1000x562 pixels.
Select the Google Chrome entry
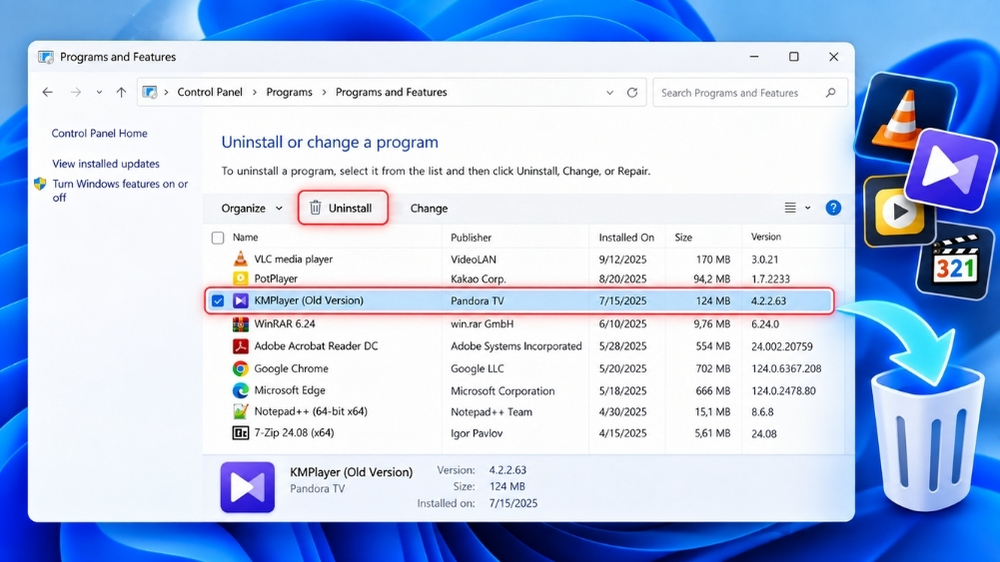point(524,369)
